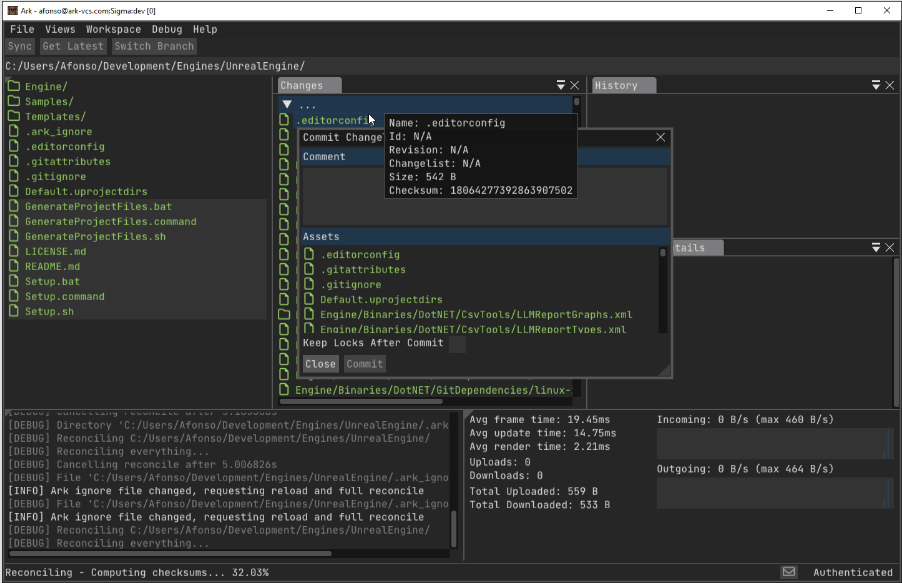The height and width of the screenshot is (583, 902).
Task: Click the Sync button
Action: pyautogui.click(x=20, y=46)
